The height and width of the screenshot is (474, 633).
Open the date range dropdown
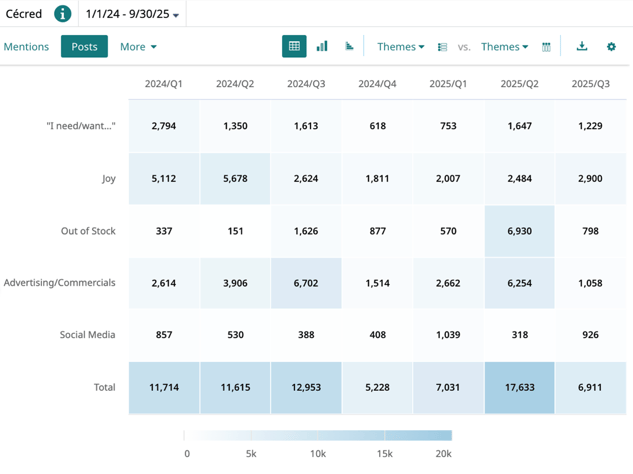pyautogui.click(x=132, y=15)
